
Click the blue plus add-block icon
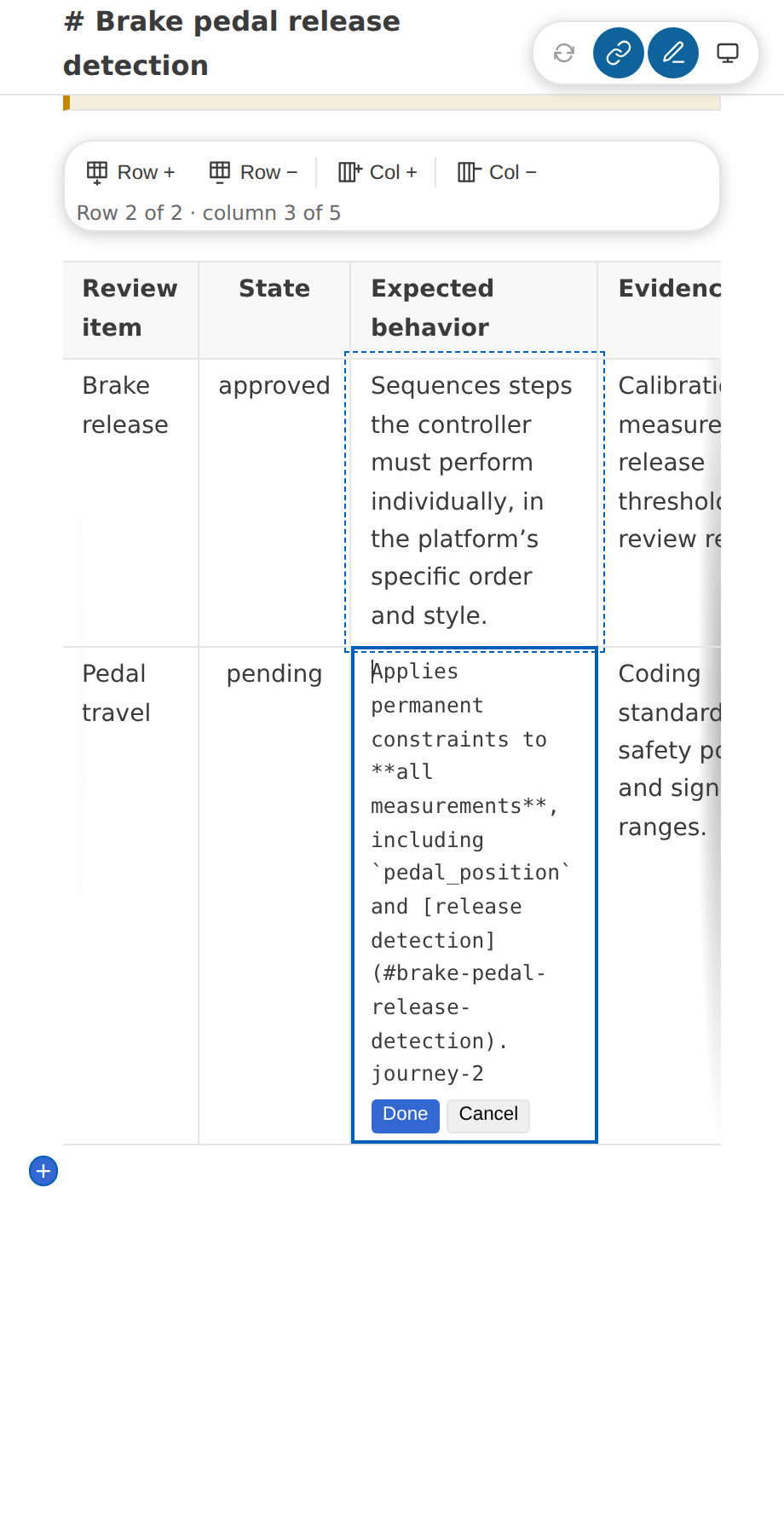pyautogui.click(x=43, y=1171)
